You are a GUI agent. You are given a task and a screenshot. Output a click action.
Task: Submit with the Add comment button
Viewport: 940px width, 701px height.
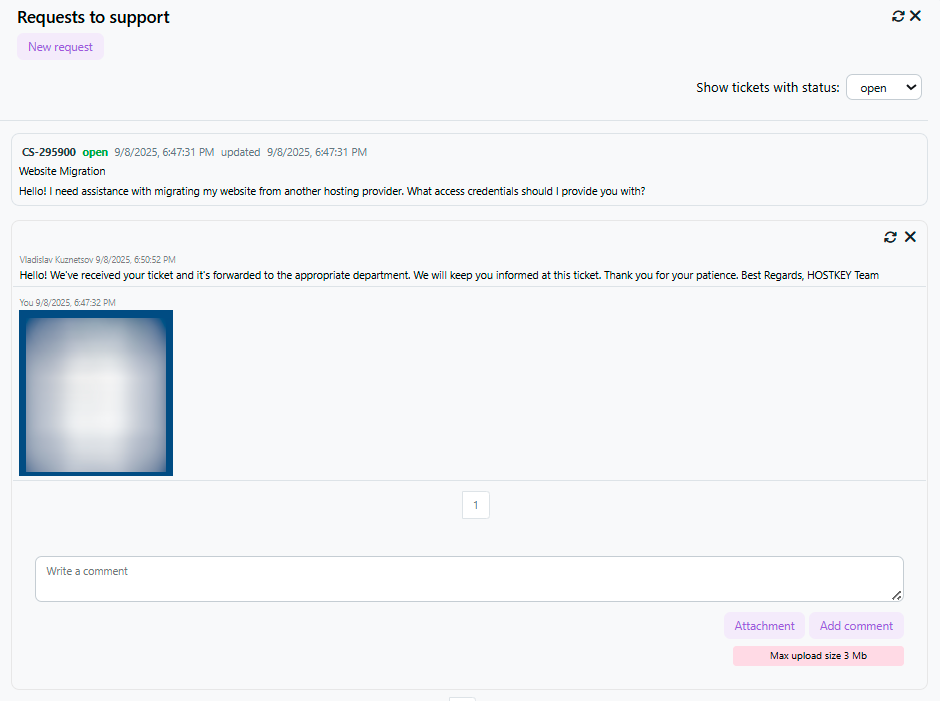856,626
